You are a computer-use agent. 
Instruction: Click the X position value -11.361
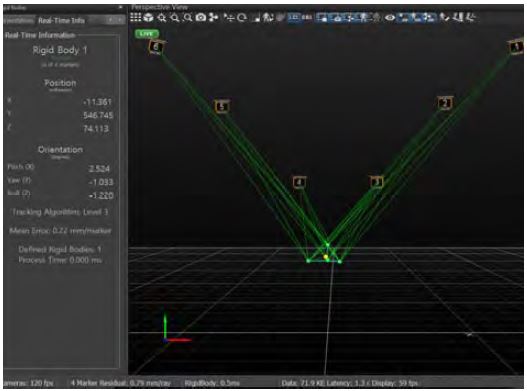[x=97, y=102]
